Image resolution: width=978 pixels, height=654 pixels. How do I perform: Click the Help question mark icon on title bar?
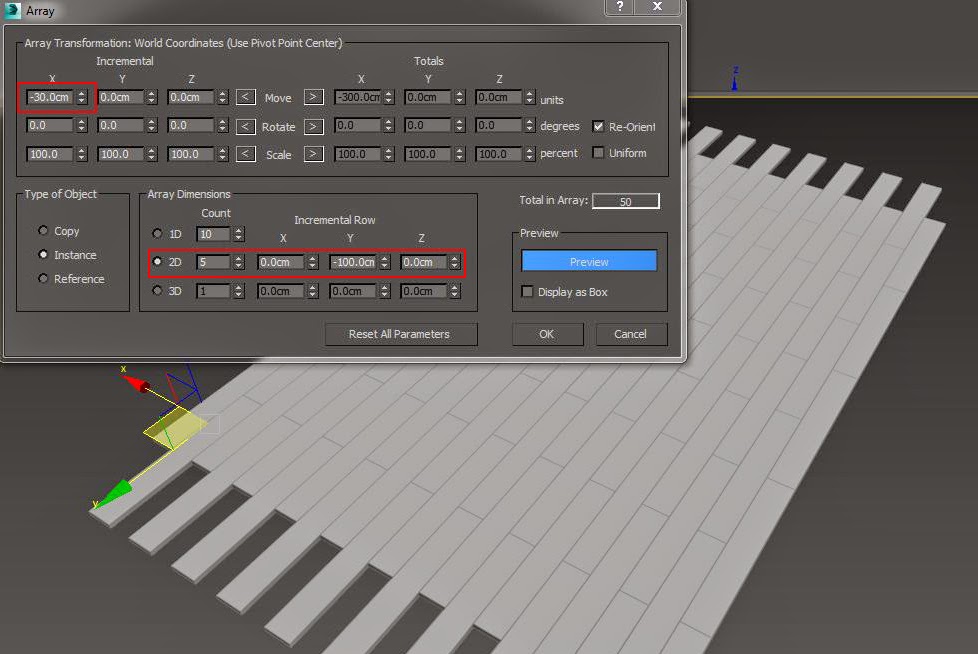click(x=618, y=8)
